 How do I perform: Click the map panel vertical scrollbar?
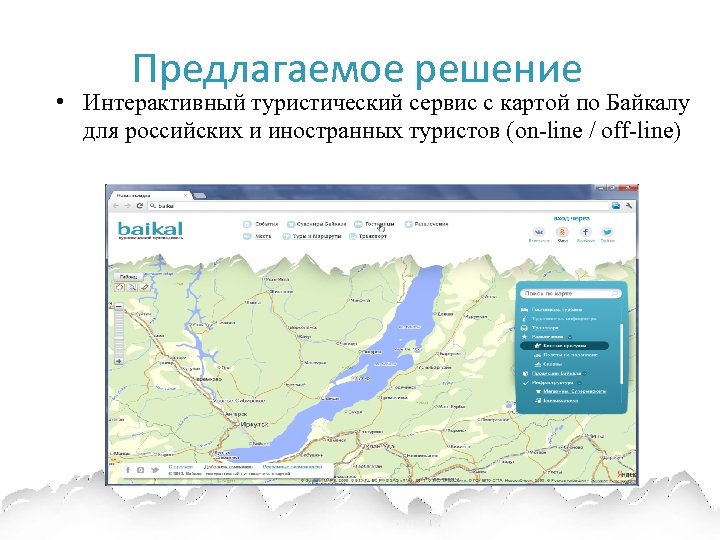621,354
